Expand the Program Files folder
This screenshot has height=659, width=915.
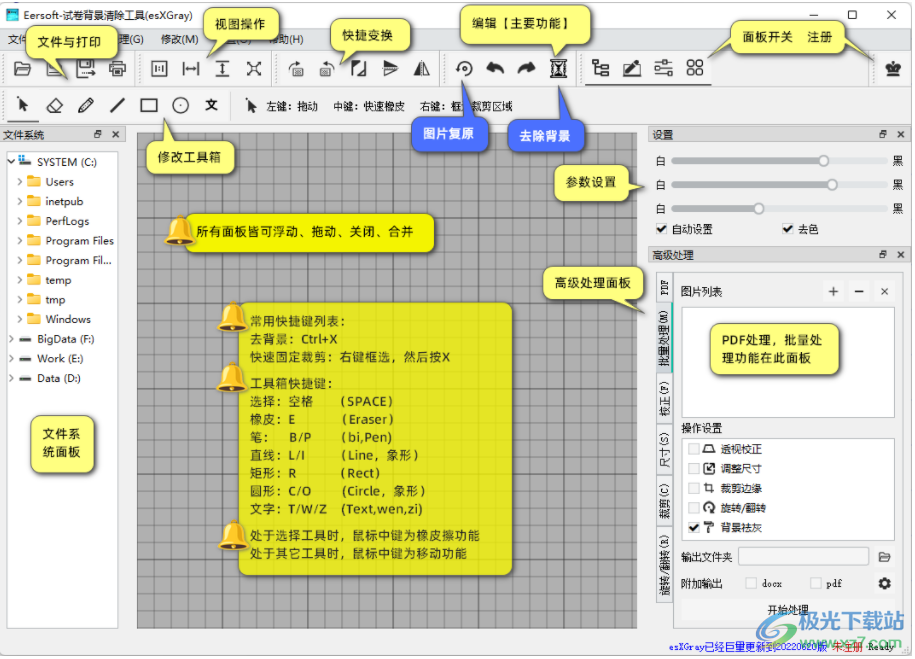tap(19, 240)
